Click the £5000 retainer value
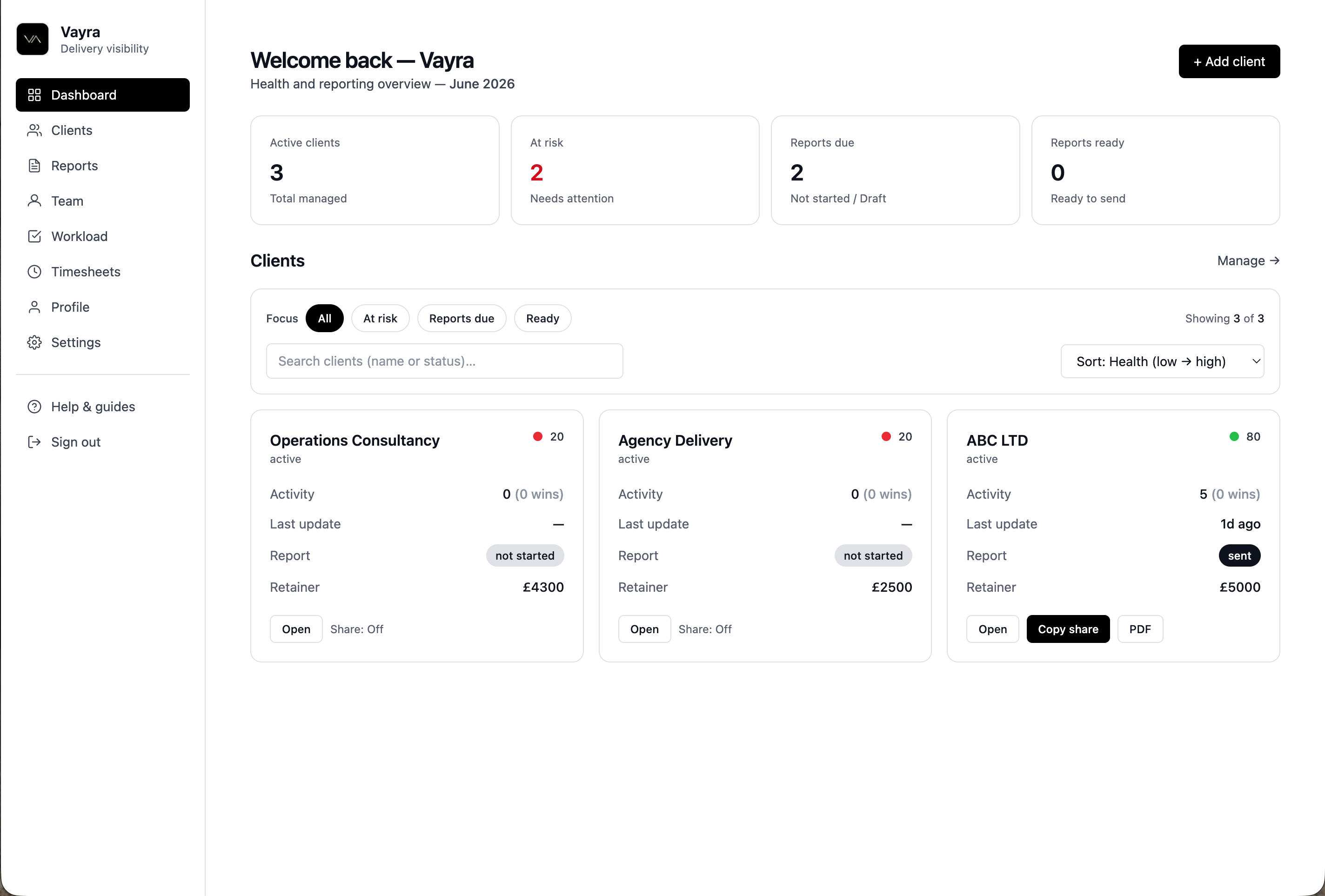 coord(1240,587)
